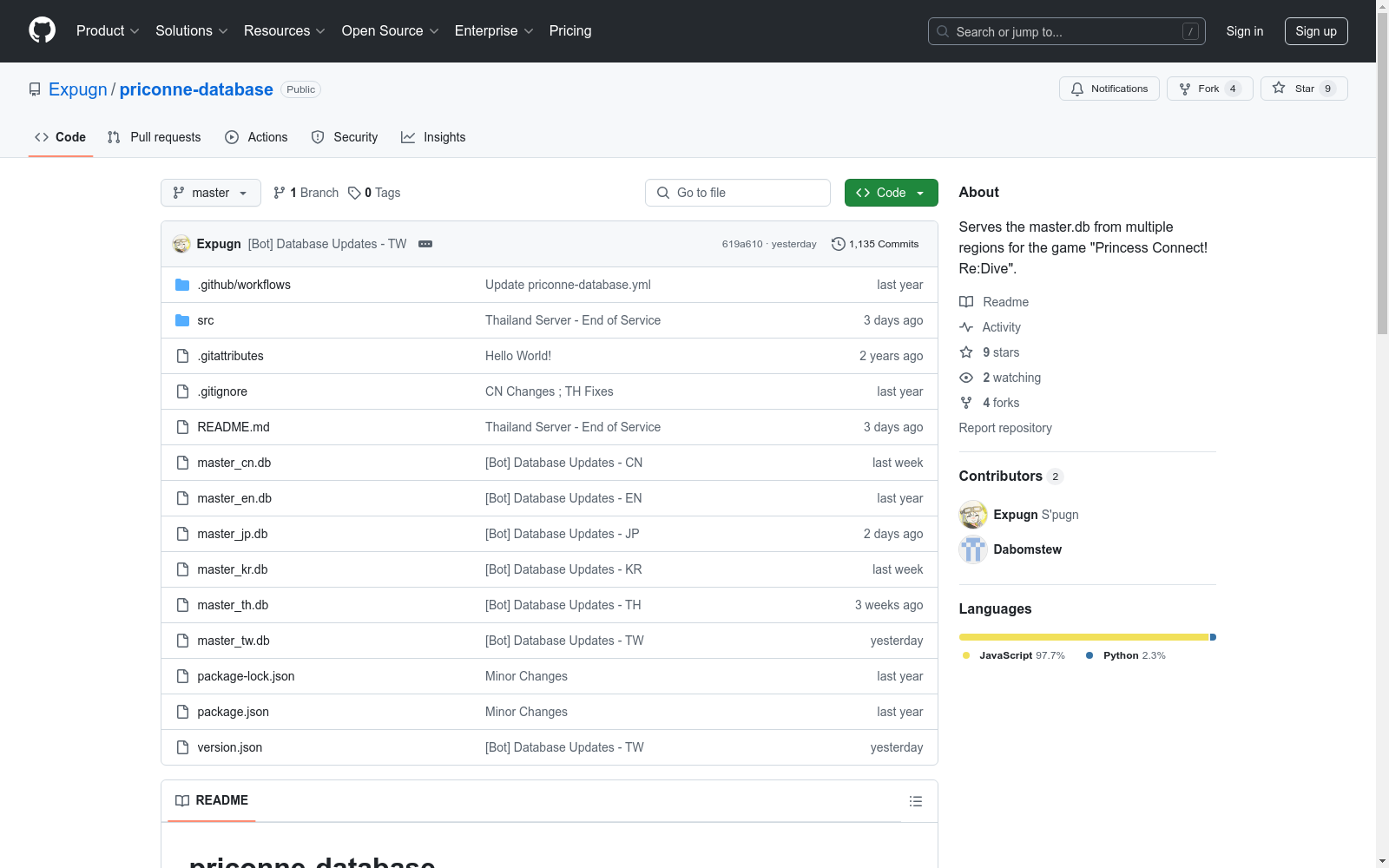Click Expugn's avatar in the commit bar
This screenshot has width=1389, height=868.
[181, 244]
